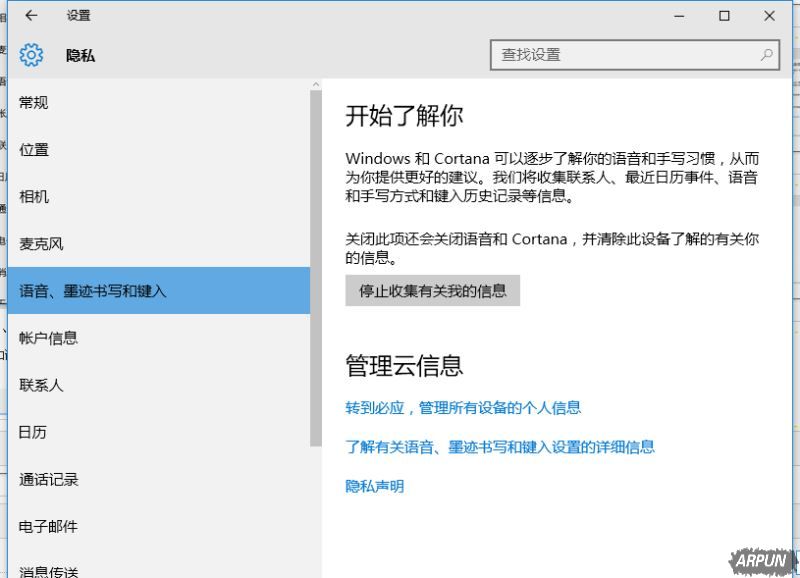Viewport: 800px width, 578px height.
Task: Open 了解有关语音、墨迹书写和键入设置的详细信息 link
Action: (x=499, y=447)
